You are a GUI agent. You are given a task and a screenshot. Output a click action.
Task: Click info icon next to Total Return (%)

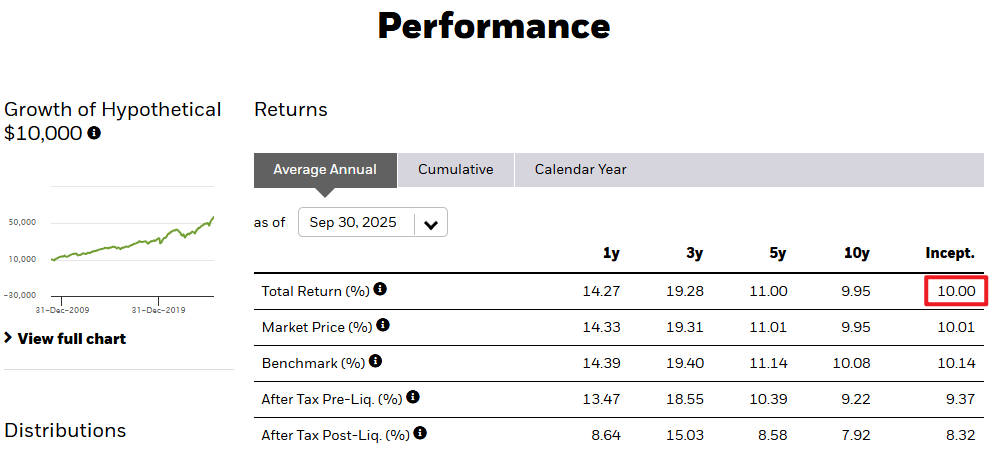380,290
